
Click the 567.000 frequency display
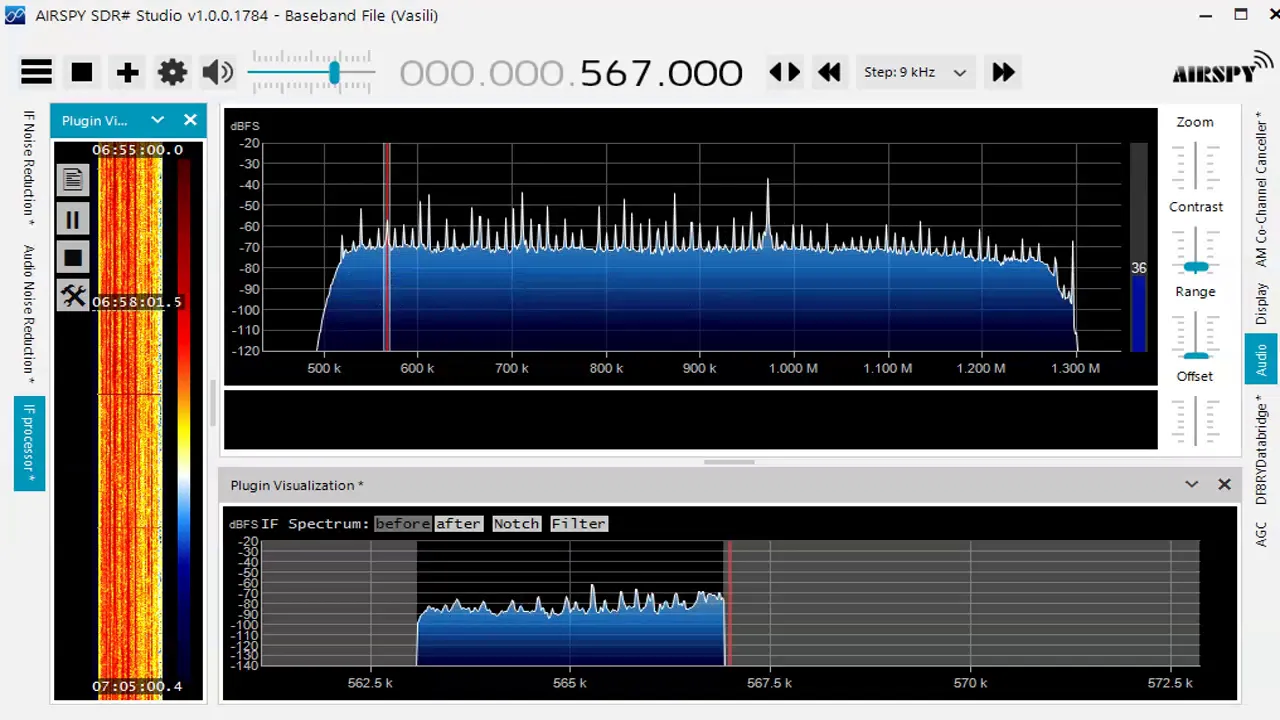[x=661, y=73]
